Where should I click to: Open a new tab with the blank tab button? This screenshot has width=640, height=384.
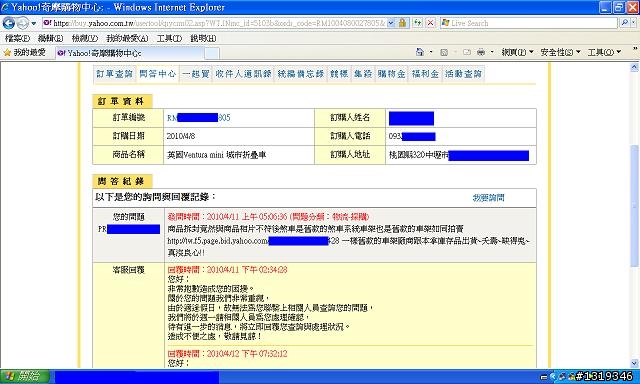click(212, 53)
